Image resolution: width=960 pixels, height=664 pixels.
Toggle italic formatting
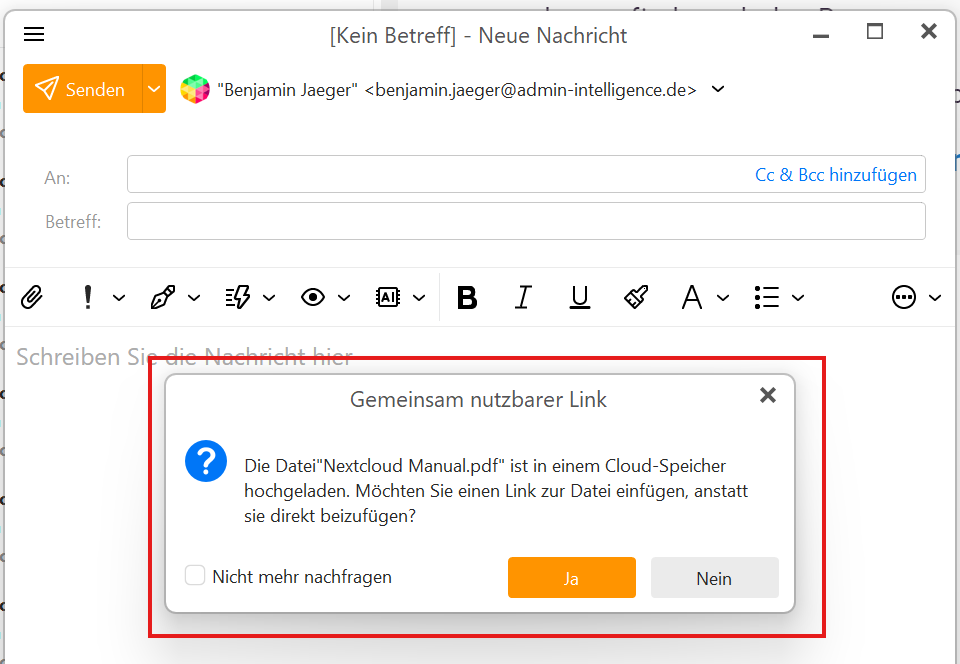click(523, 297)
